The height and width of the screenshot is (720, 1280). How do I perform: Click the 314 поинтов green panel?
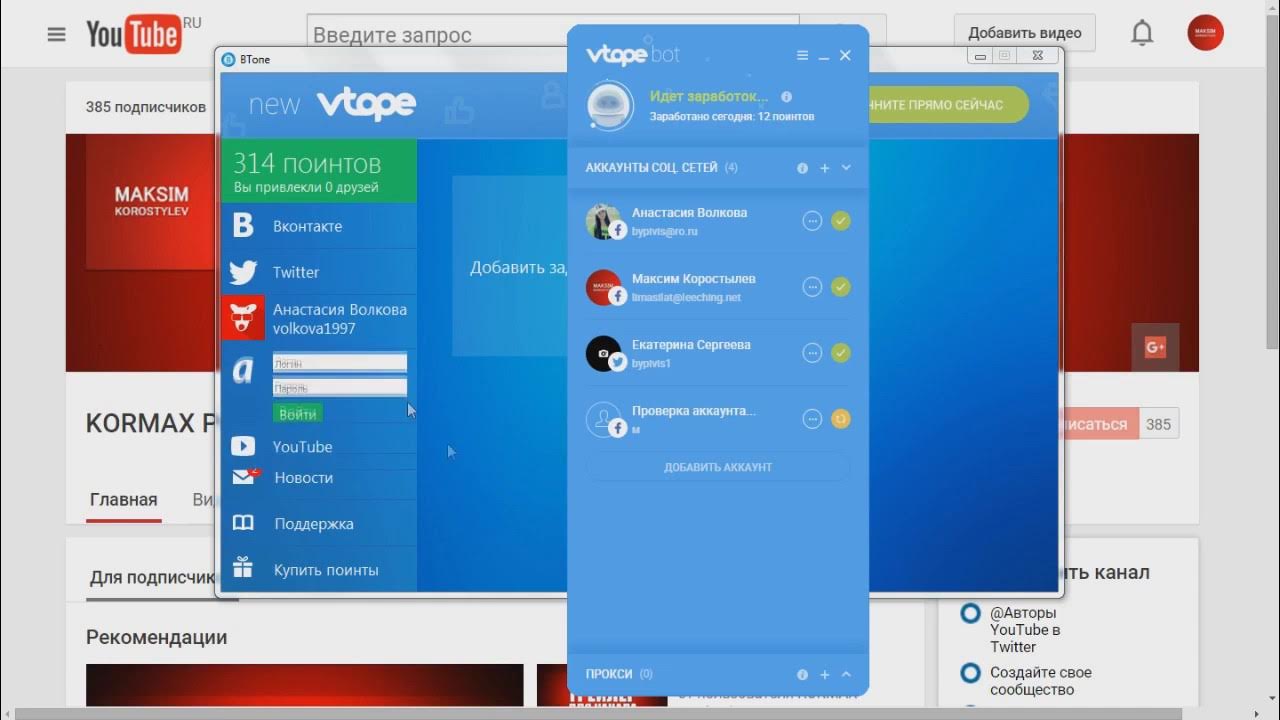tap(319, 171)
